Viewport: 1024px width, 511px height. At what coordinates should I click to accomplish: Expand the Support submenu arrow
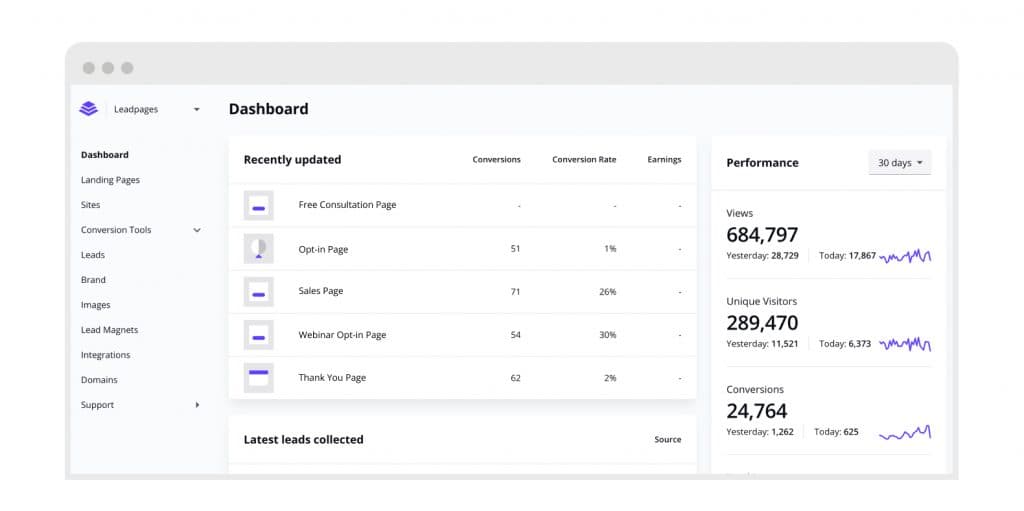[197, 405]
